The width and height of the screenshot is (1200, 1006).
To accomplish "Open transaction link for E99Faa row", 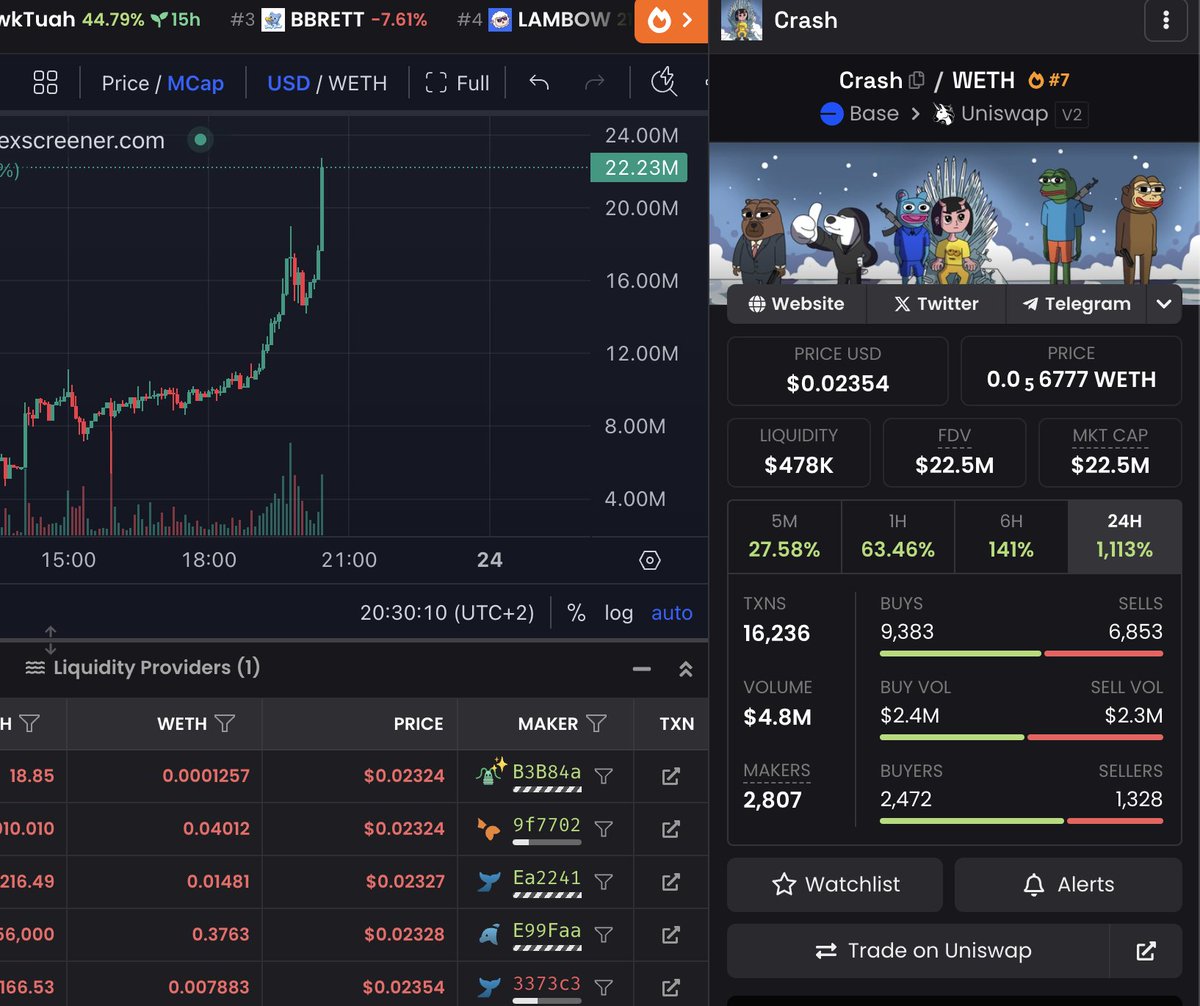I will (671, 935).
